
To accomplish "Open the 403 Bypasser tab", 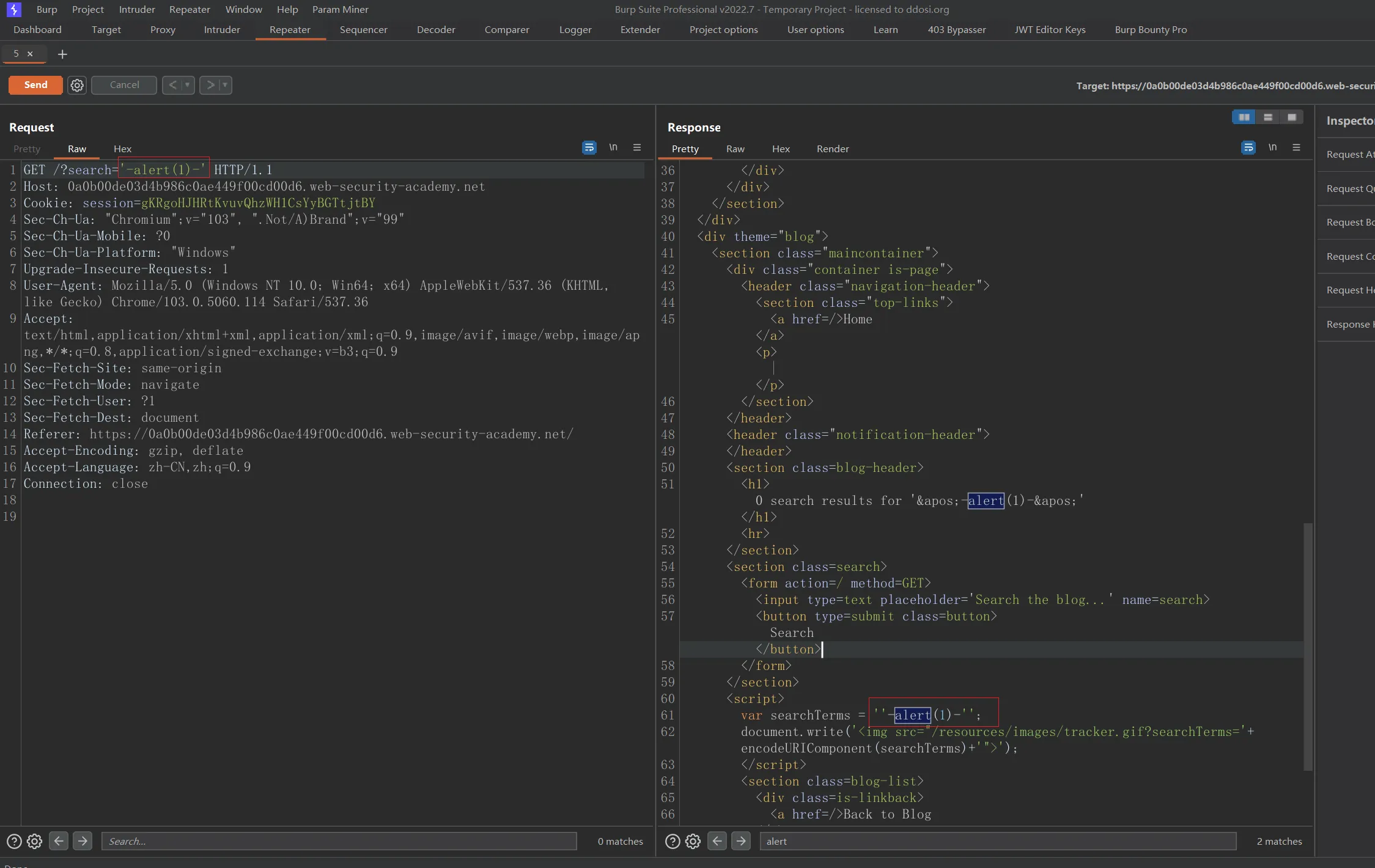I will coord(957,29).
